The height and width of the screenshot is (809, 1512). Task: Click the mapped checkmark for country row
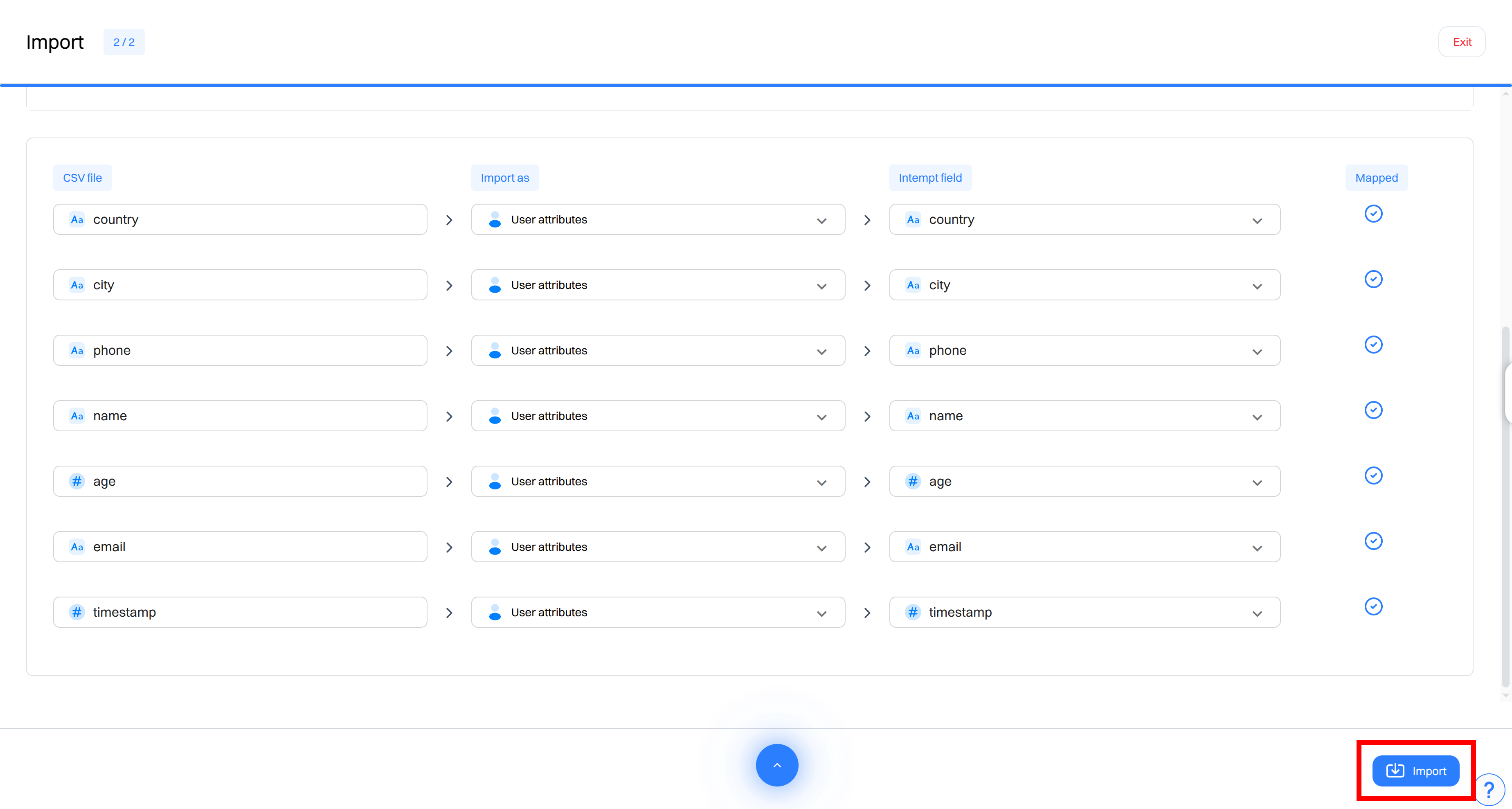1373,214
